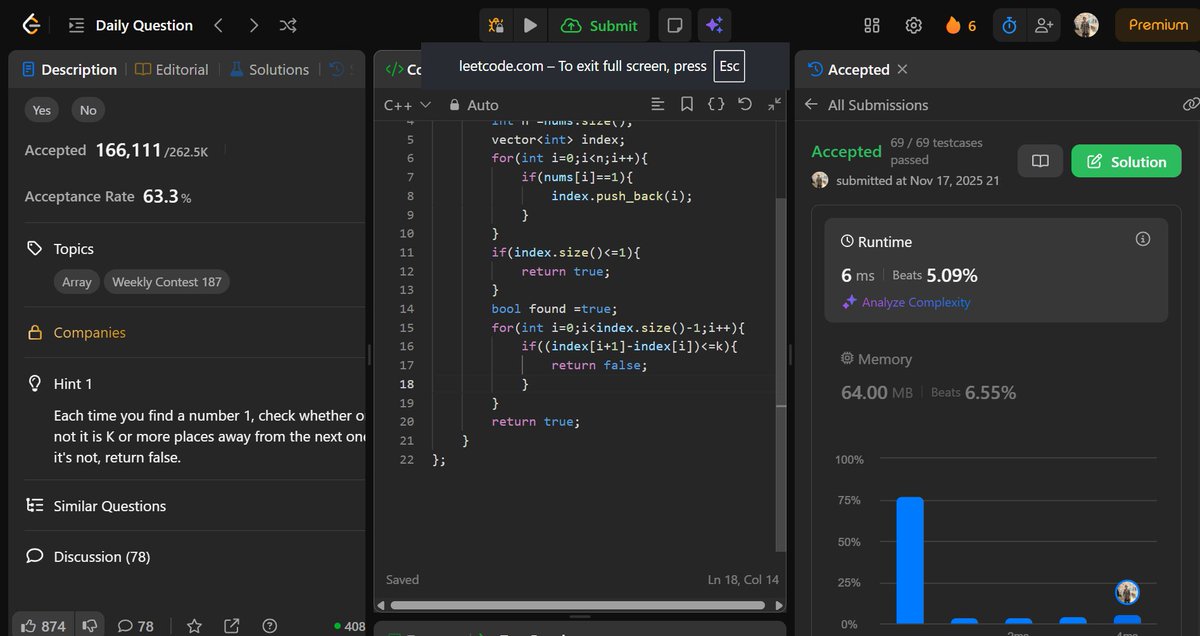Open the problem list panel icon

[77, 25]
